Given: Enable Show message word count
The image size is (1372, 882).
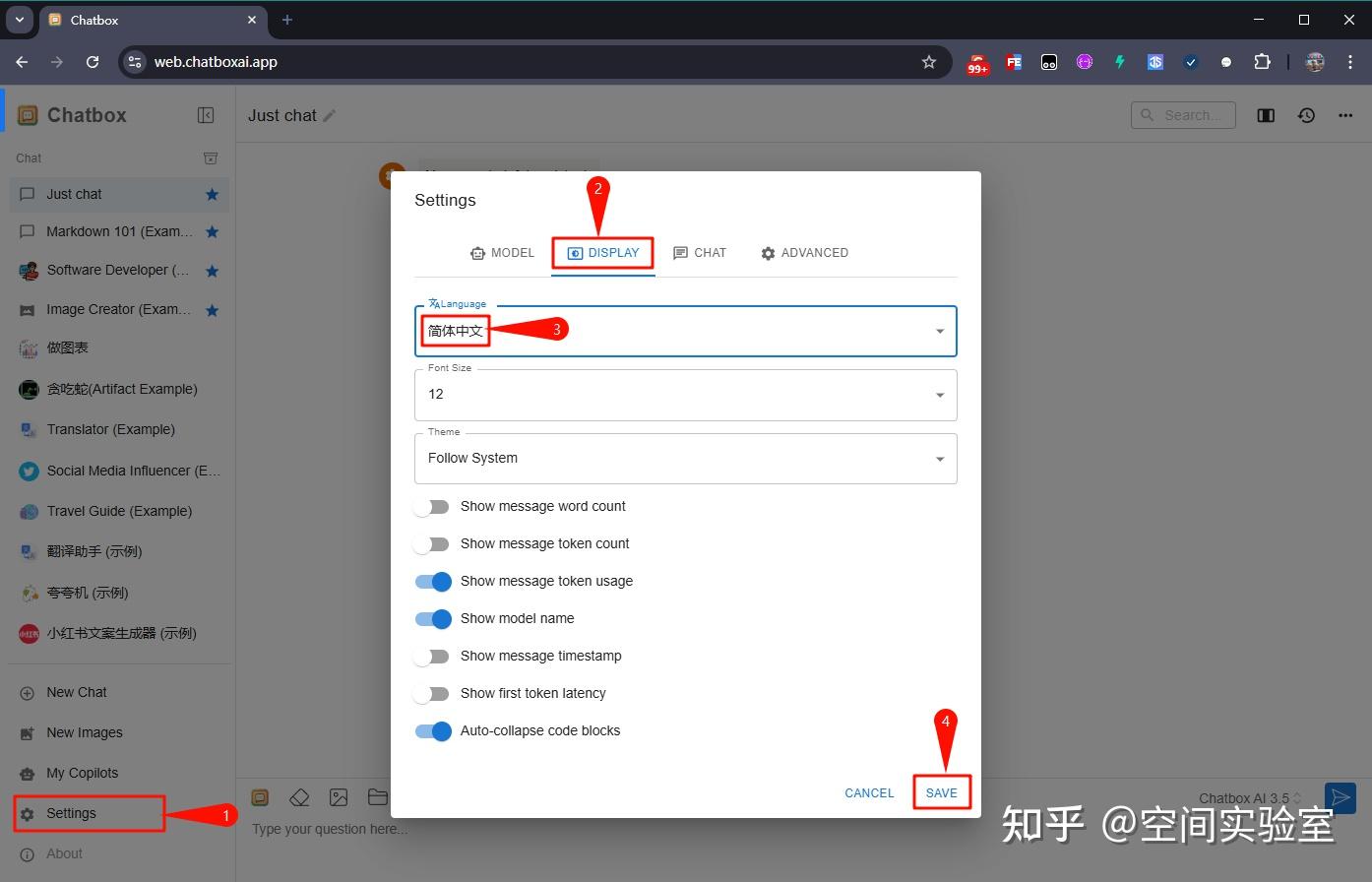Looking at the screenshot, I should pyautogui.click(x=432, y=506).
